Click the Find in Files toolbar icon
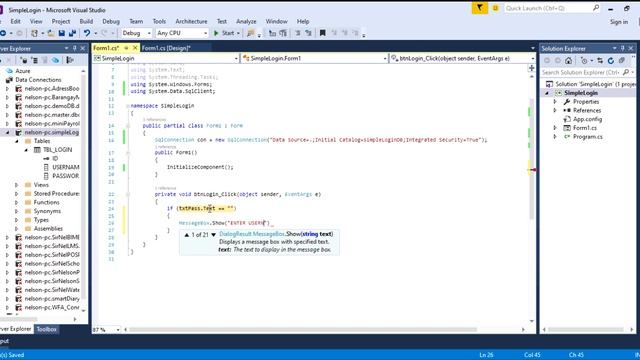This screenshot has width=640, height=360. (x=251, y=33)
